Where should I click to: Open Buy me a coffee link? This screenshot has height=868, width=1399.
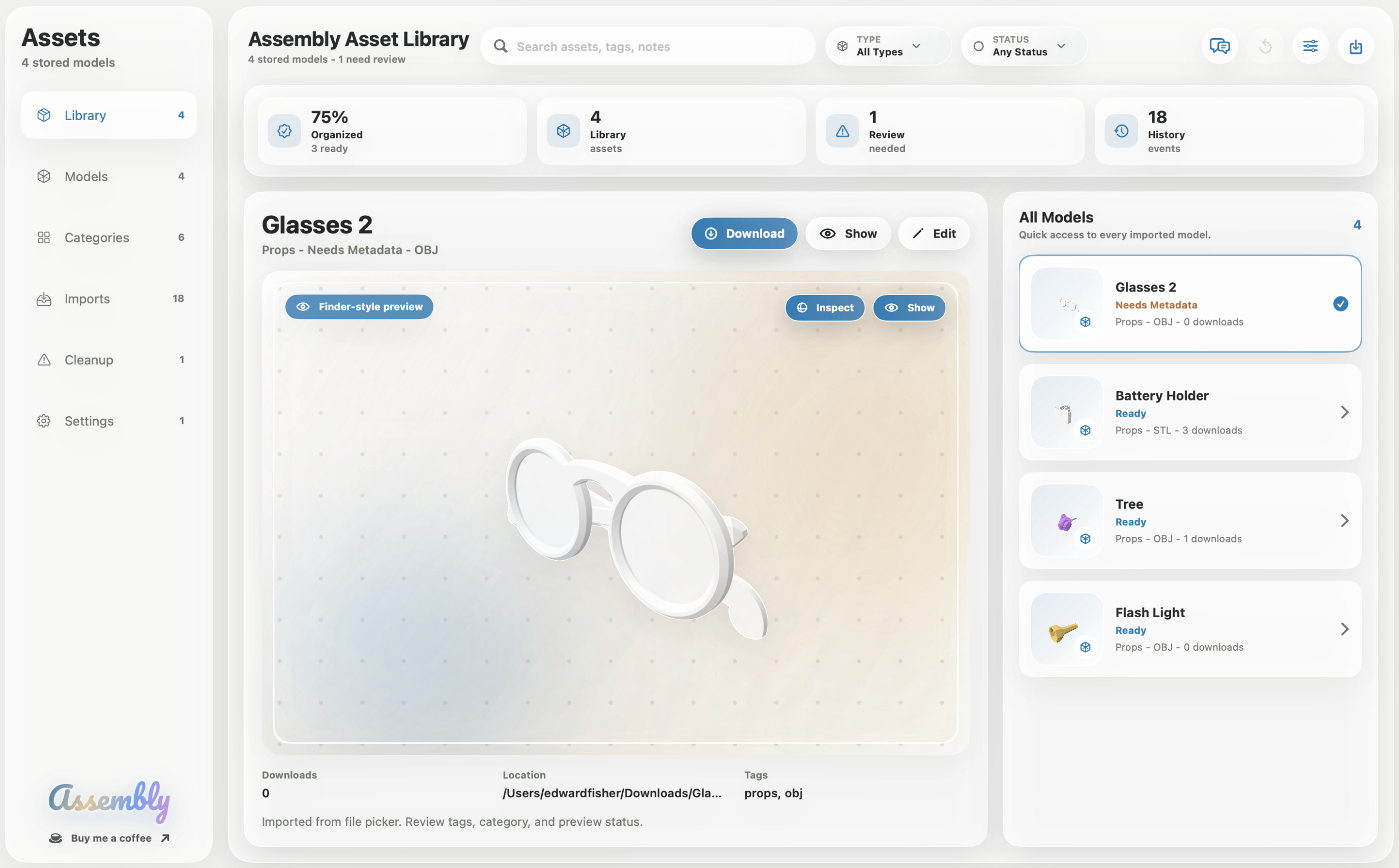click(x=109, y=837)
